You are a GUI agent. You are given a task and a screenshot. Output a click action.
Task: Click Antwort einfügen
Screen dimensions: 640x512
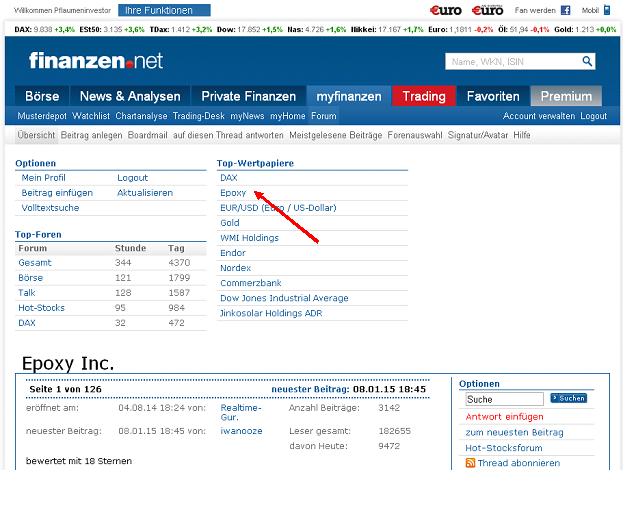click(x=504, y=416)
